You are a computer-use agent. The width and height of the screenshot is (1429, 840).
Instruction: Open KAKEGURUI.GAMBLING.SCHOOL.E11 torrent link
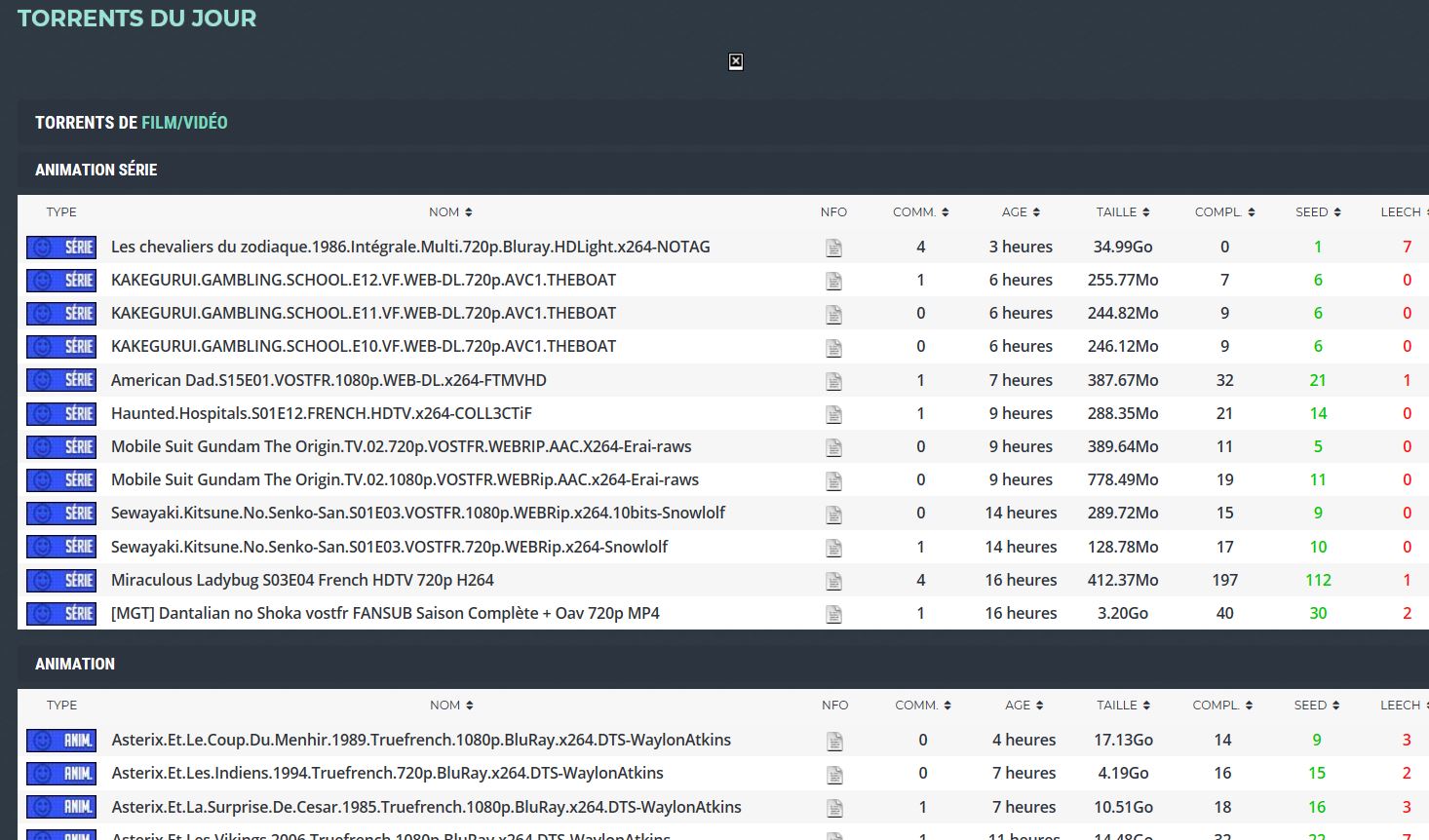(364, 314)
